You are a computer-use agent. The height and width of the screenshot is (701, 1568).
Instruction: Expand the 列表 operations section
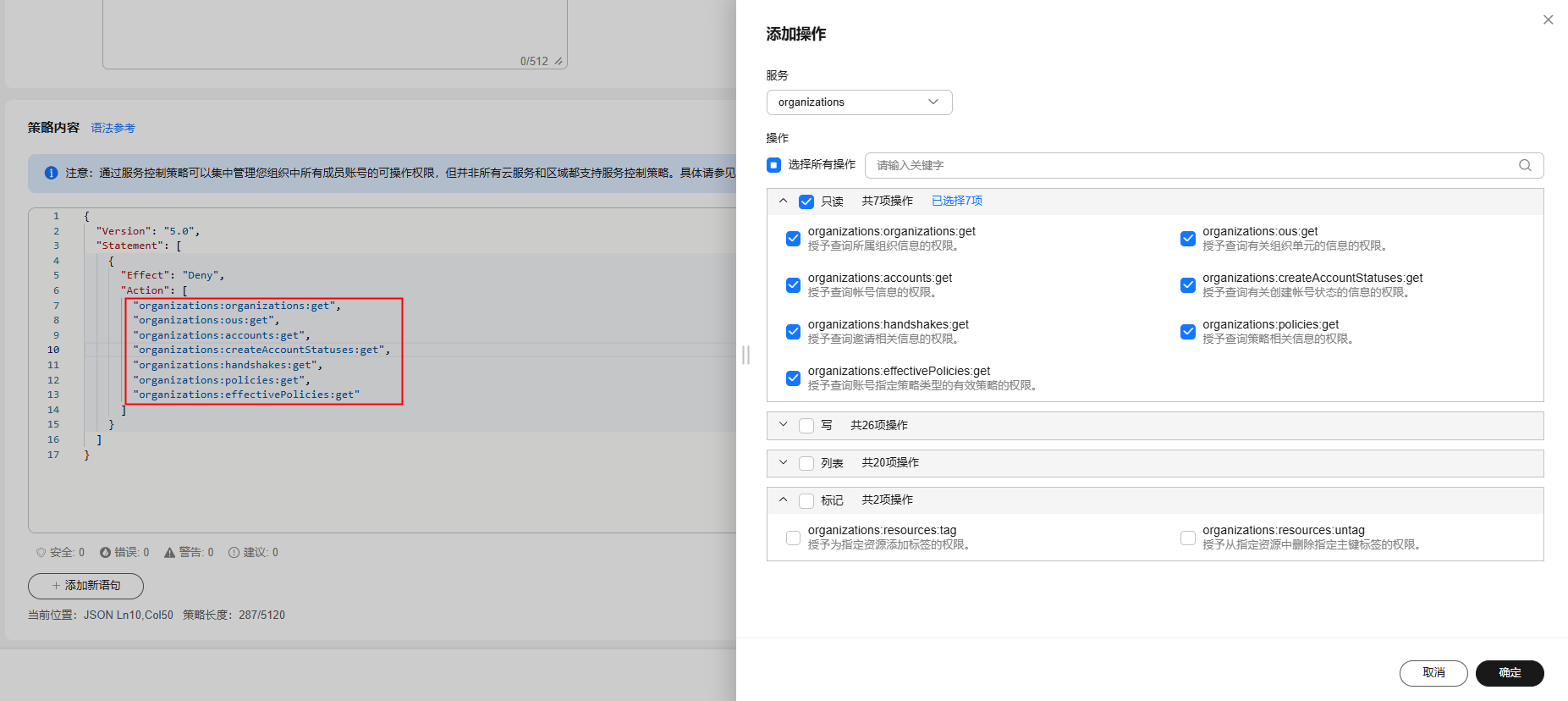784,462
